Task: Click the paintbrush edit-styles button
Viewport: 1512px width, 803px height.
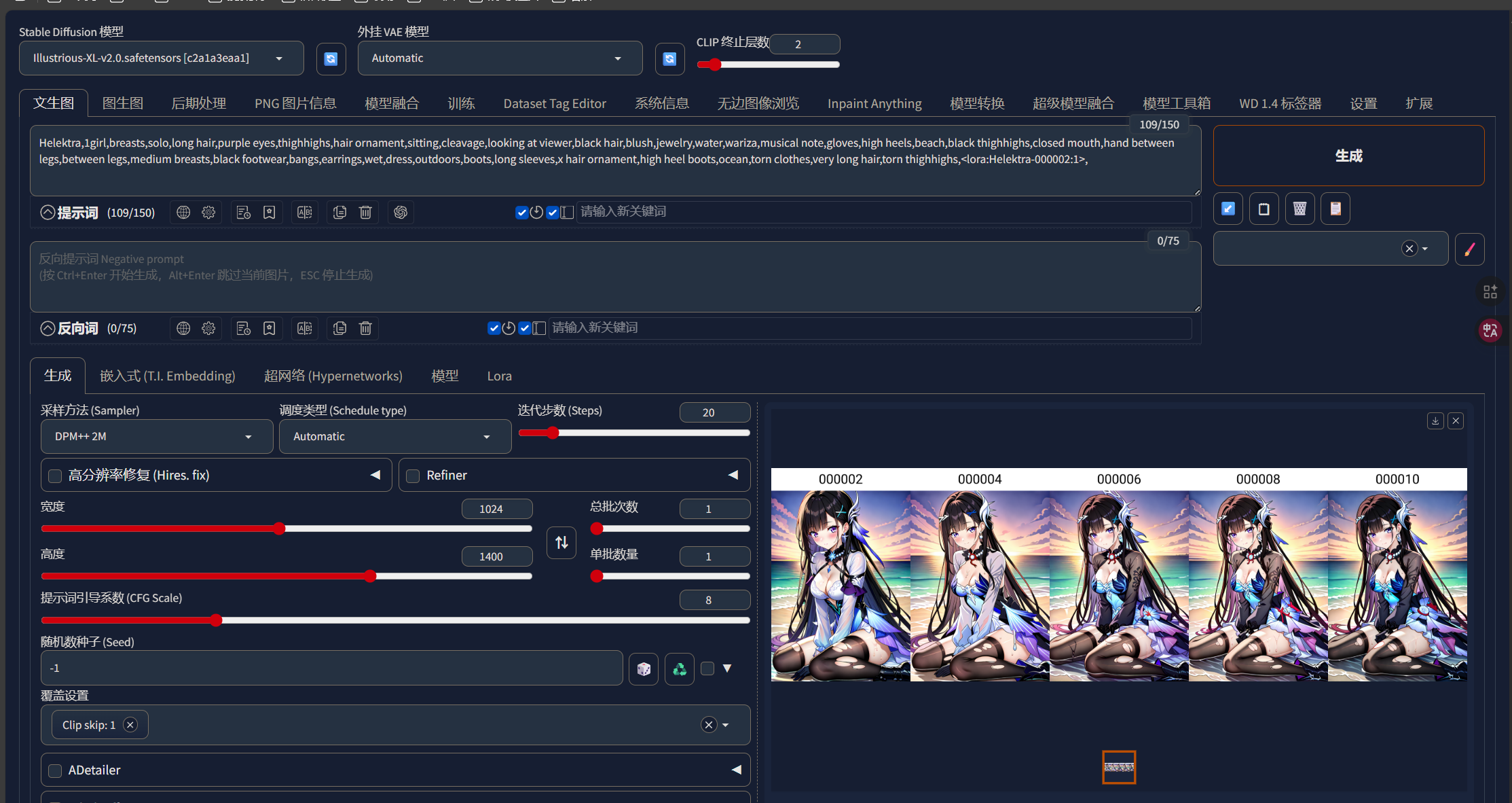Action: 1470,249
